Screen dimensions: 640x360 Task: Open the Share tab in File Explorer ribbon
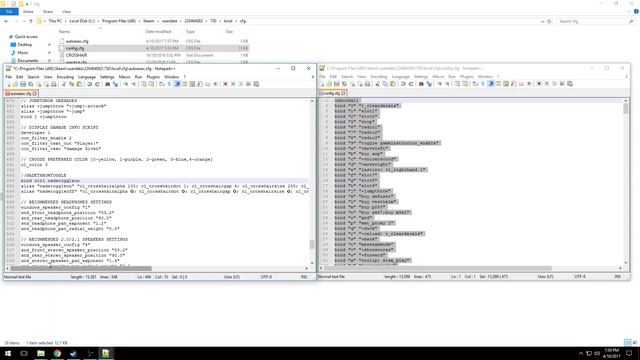tap(48, 11)
